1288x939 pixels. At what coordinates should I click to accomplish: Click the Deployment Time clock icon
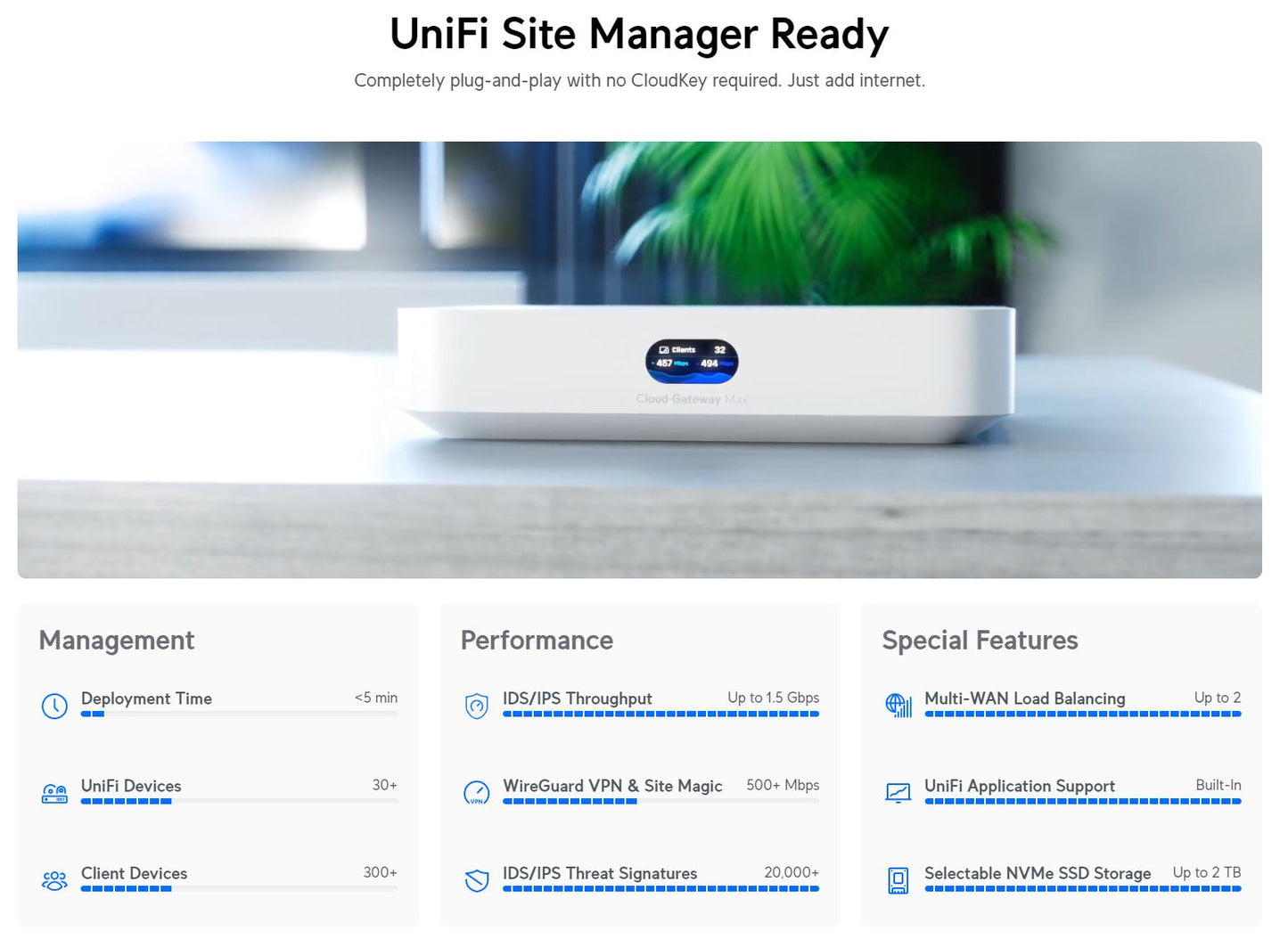54,706
